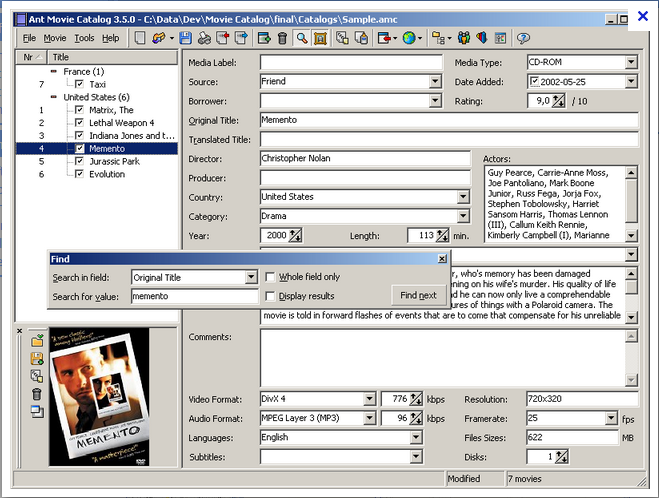Open the Search in field dropdown
The height and width of the screenshot is (498, 659).
(x=251, y=277)
